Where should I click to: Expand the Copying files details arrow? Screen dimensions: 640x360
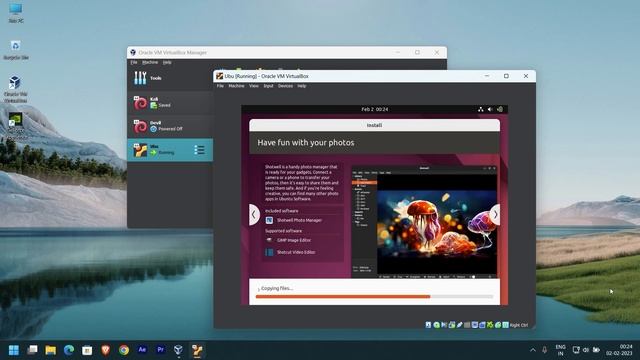258,289
